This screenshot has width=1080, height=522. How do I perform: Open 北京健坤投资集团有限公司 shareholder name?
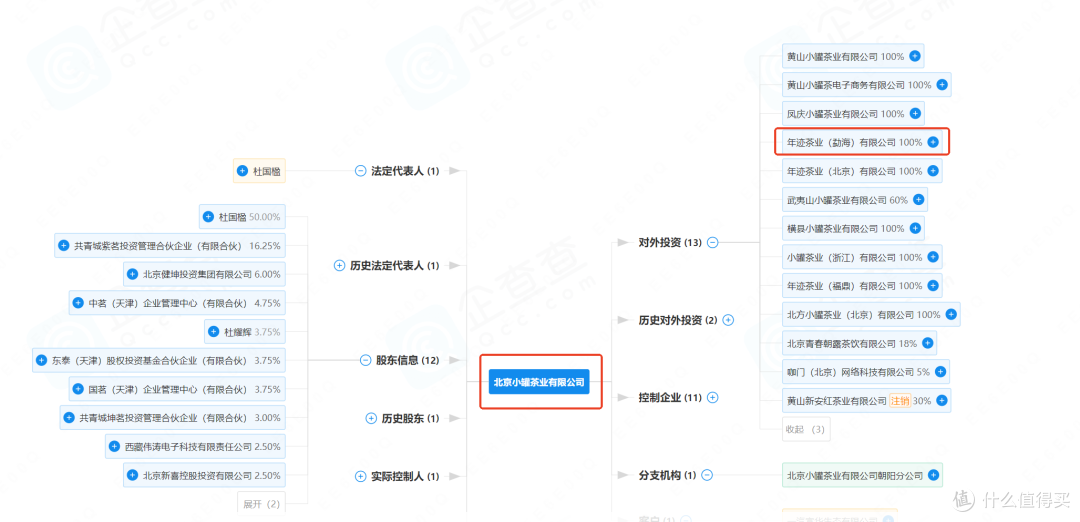tap(198, 274)
